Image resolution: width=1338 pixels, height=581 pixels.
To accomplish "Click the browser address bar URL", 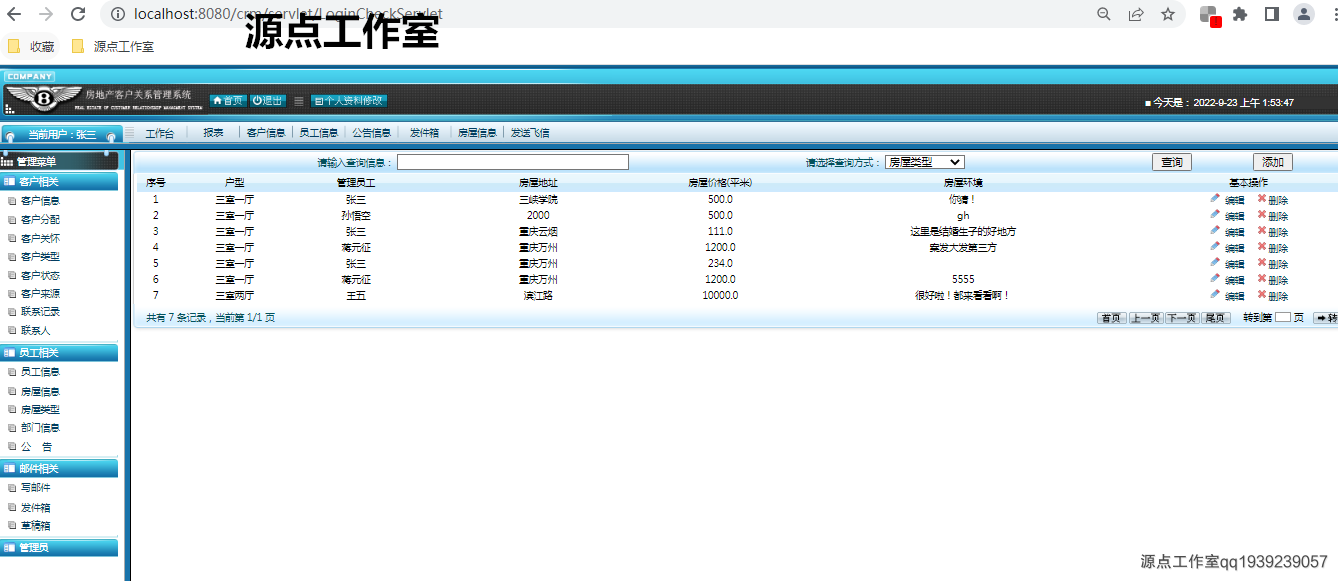I will (288, 14).
